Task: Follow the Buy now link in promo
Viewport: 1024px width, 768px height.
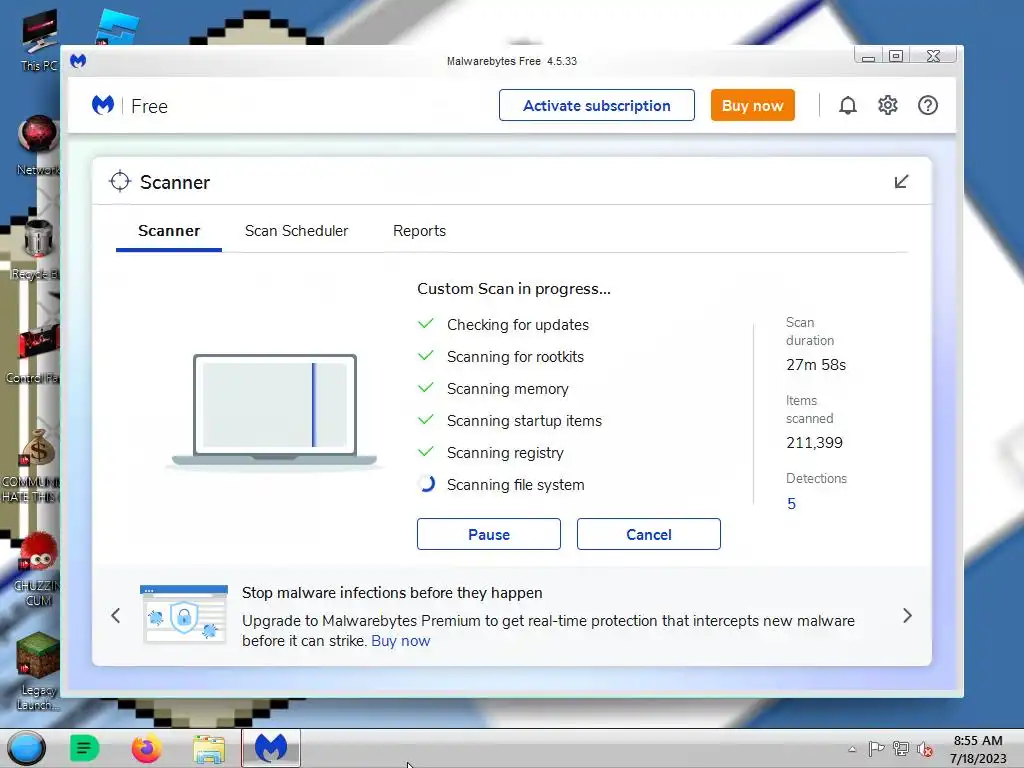Action: point(401,641)
